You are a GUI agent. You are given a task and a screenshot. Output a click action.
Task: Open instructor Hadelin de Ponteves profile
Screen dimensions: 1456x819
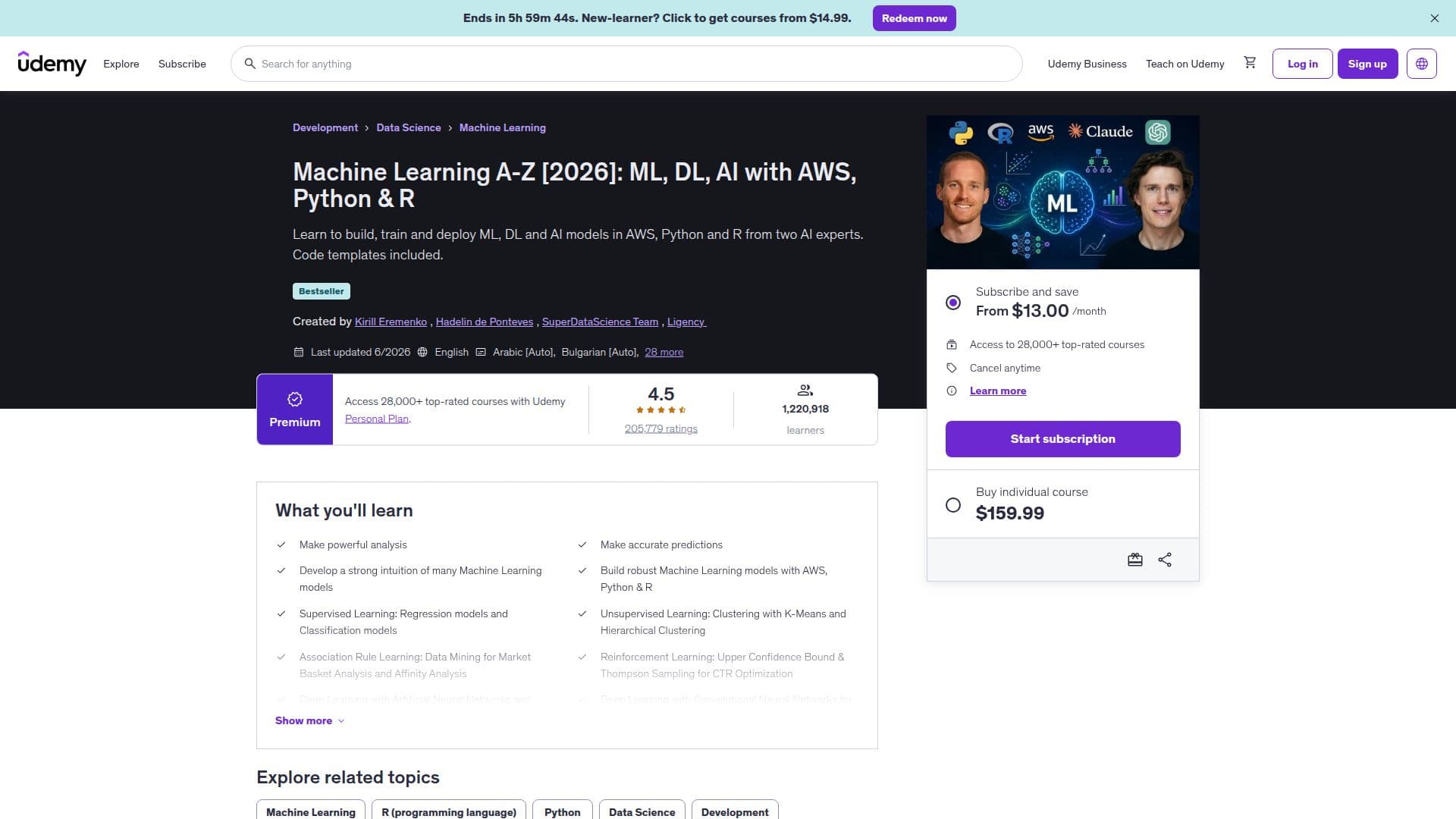485,322
